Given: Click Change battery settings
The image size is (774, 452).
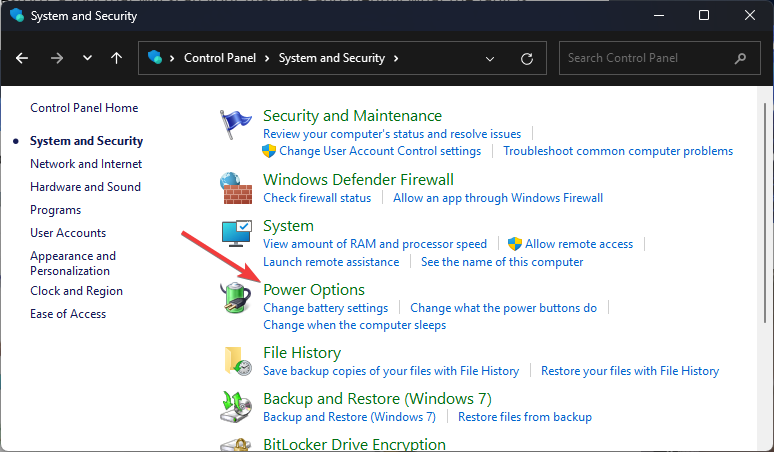Looking at the screenshot, I should click(326, 308).
